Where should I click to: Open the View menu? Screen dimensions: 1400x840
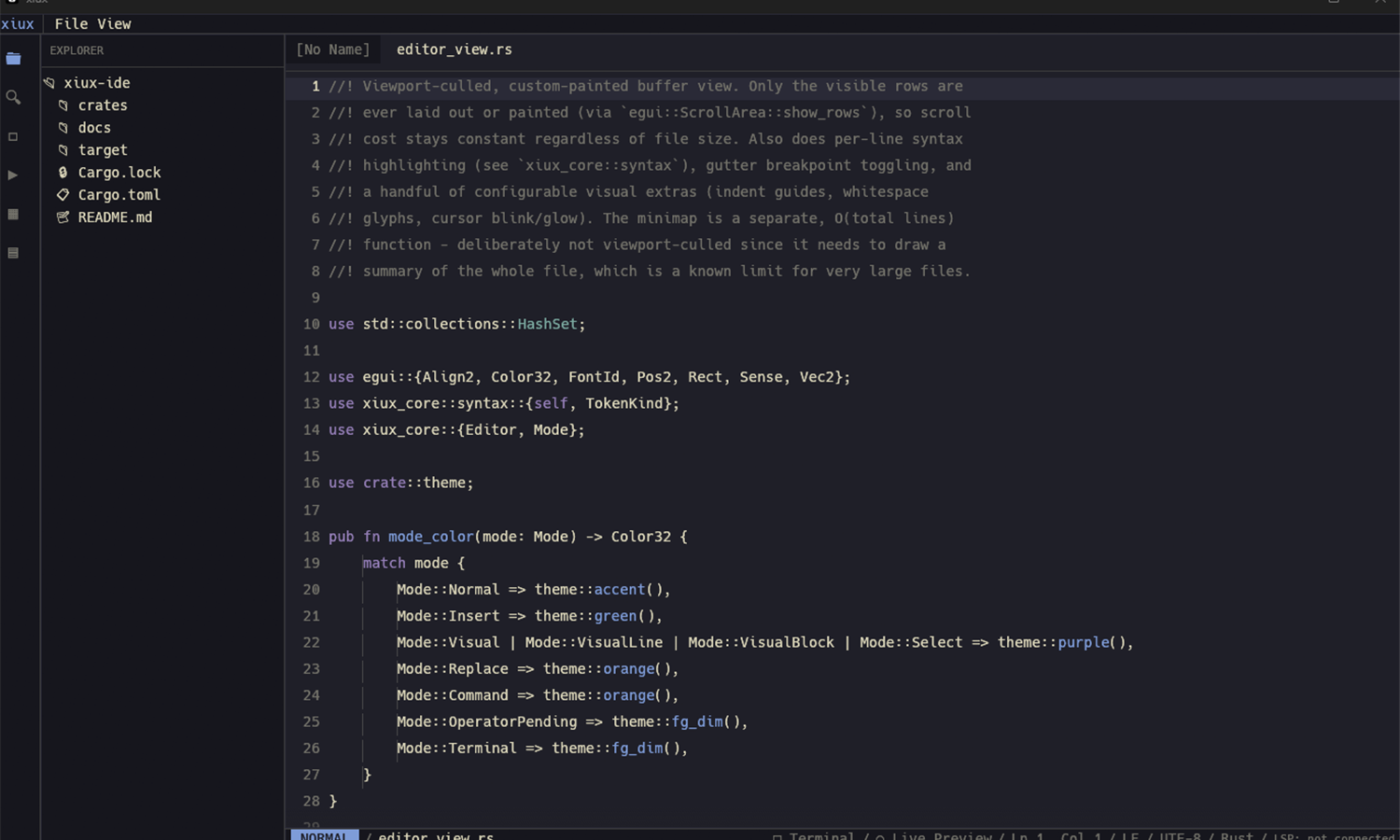coord(114,24)
